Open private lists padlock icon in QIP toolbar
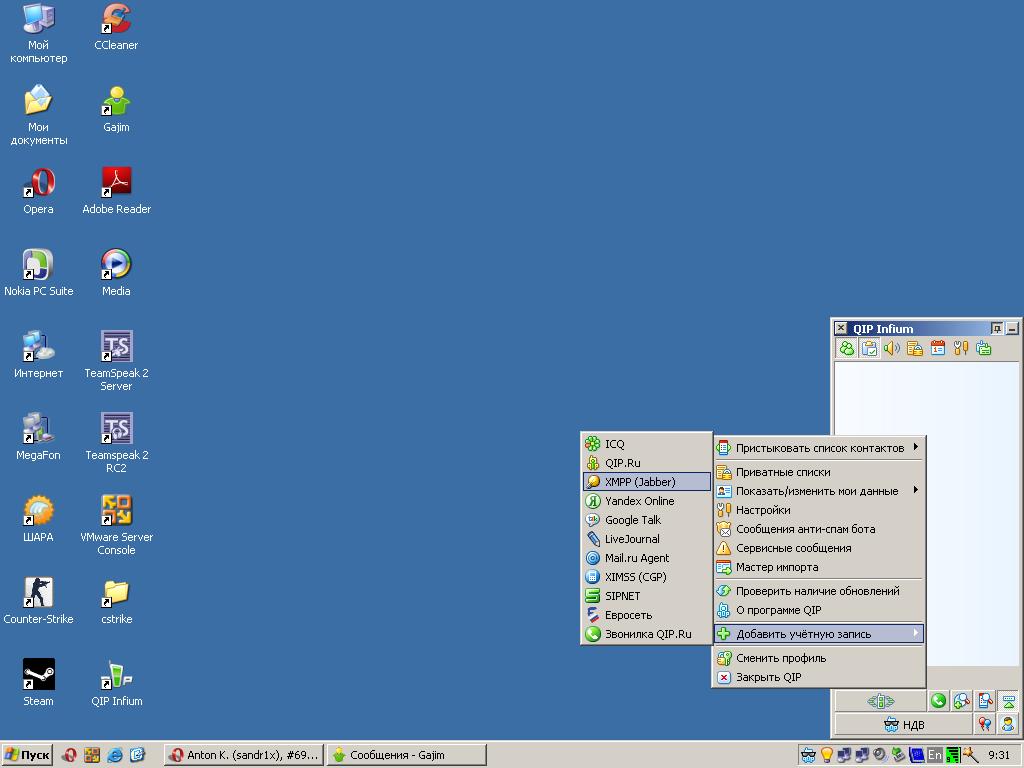This screenshot has height=768, width=1024. [914, 348]
